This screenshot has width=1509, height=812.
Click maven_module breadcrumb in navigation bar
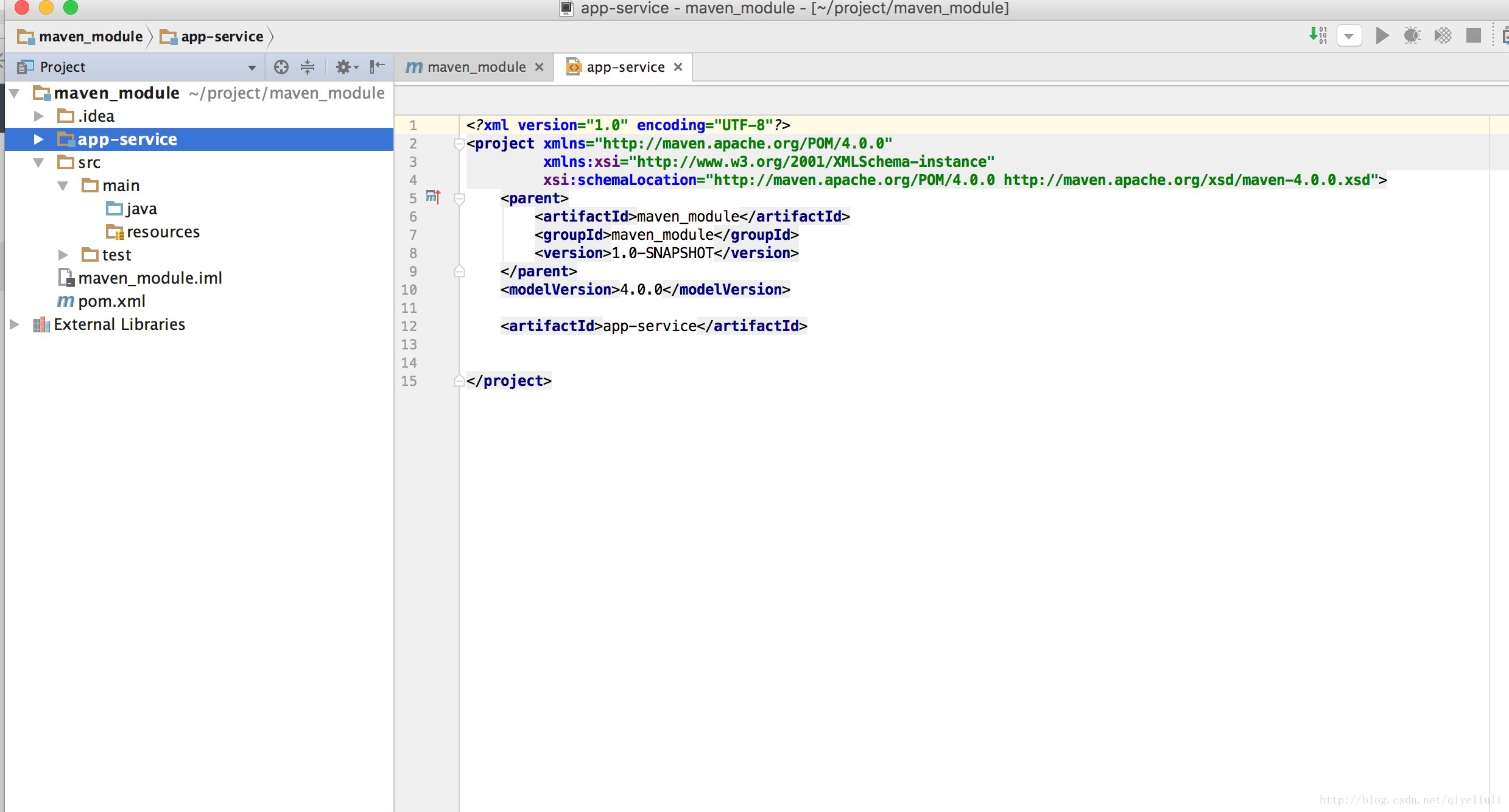click(80, 37)
